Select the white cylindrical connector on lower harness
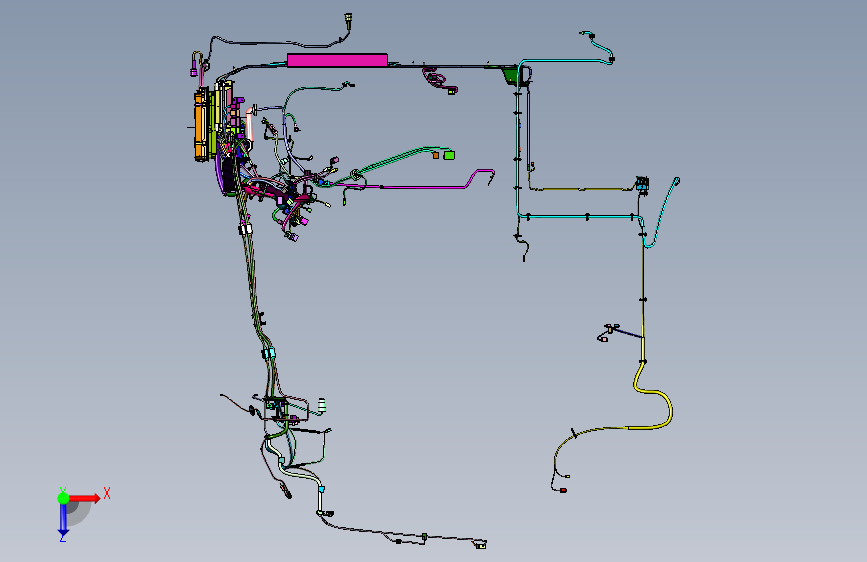 tap(321, 406)
